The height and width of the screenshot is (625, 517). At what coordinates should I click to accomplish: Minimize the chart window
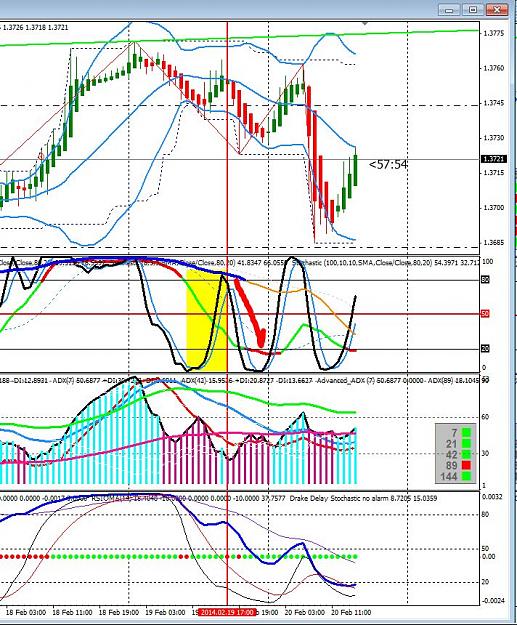click(449, 10)
